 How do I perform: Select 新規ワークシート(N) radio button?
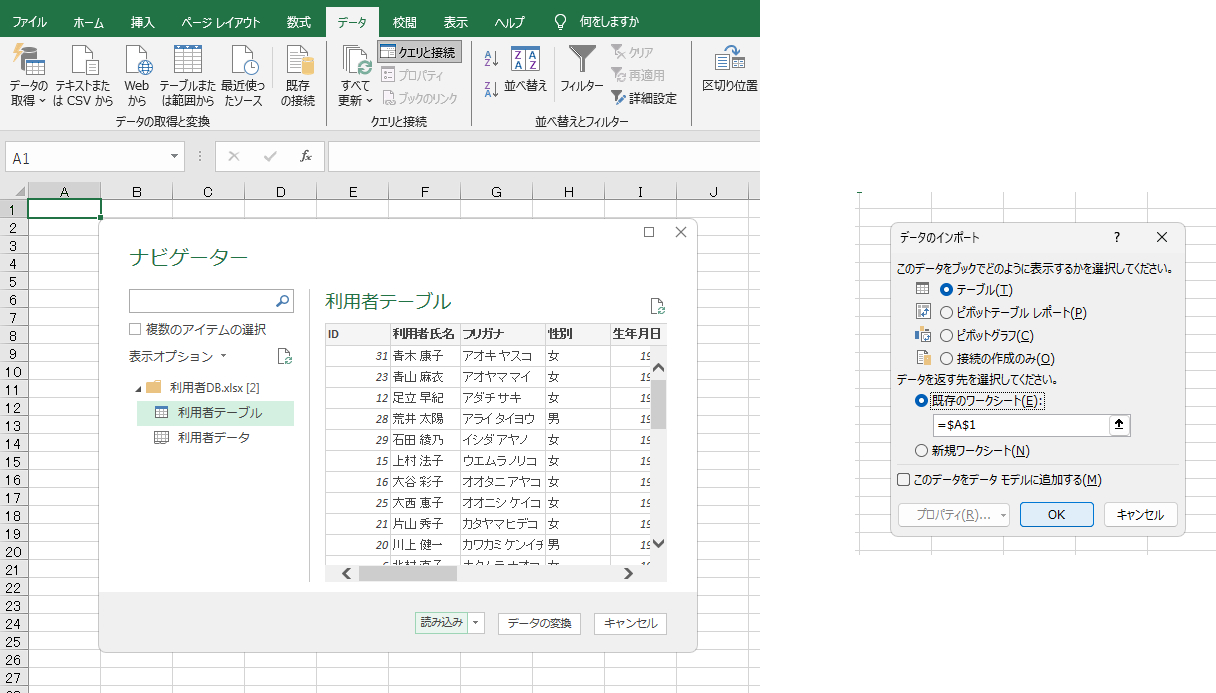922,450
